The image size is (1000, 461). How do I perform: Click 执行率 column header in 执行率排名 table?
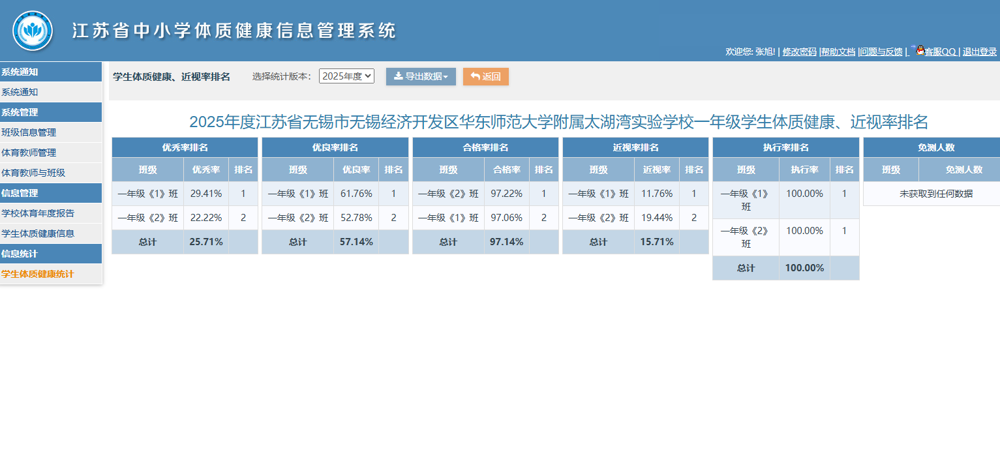[x=805, y=169]
